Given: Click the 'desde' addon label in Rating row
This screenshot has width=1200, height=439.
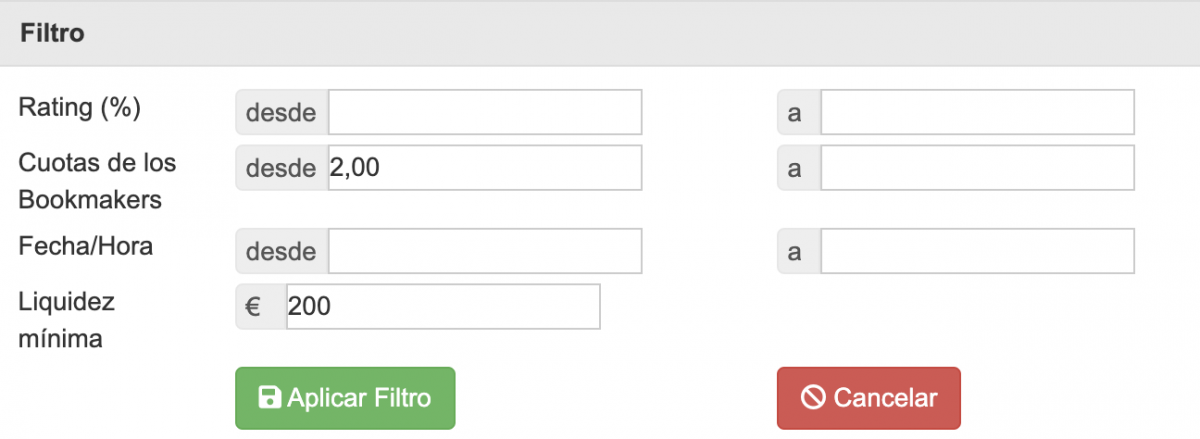Looking at the screenshot, I should pyautogui.click(x=282, y=112).
